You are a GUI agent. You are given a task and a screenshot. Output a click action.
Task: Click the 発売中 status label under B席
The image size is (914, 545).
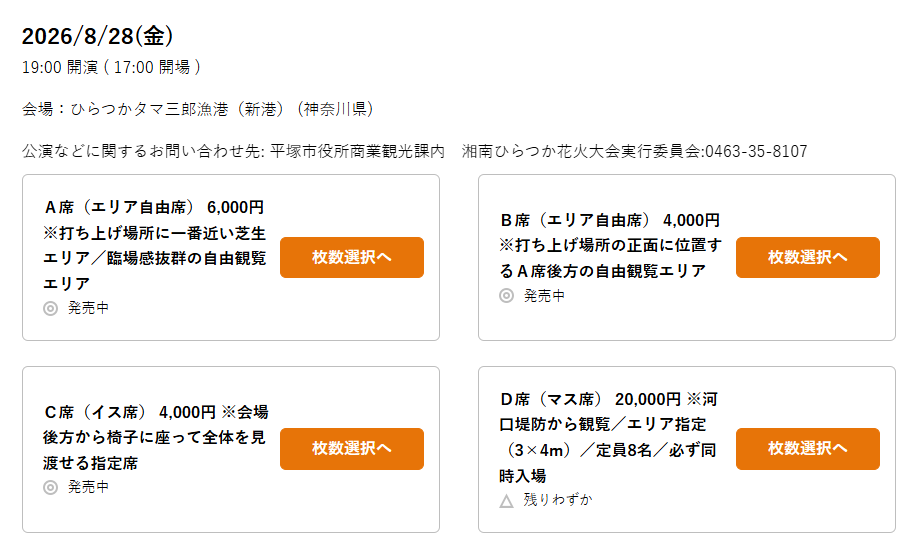tap(544, 296)
